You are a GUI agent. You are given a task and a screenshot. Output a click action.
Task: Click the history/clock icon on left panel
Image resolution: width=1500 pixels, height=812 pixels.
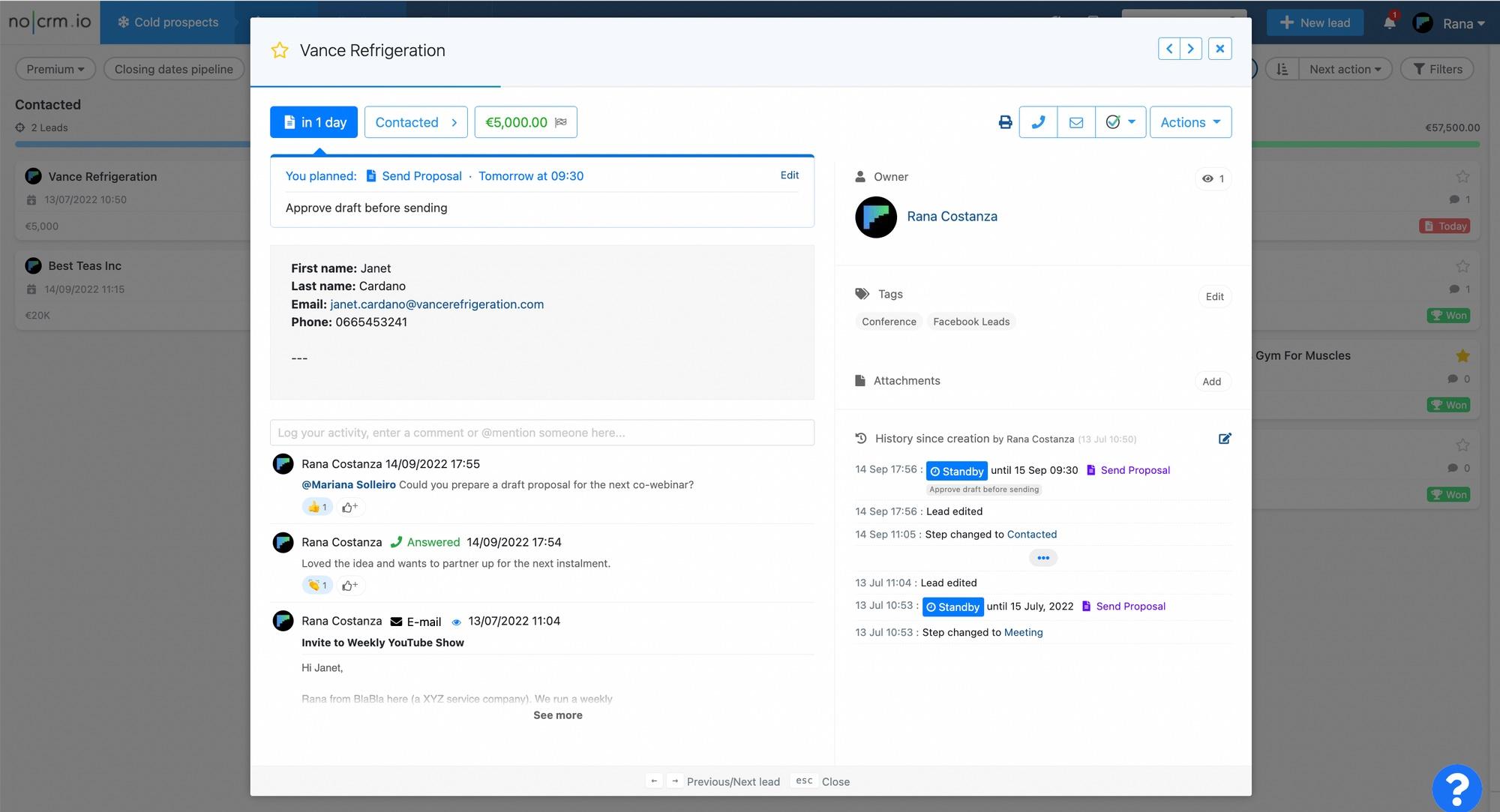click(x=861, y=438)
